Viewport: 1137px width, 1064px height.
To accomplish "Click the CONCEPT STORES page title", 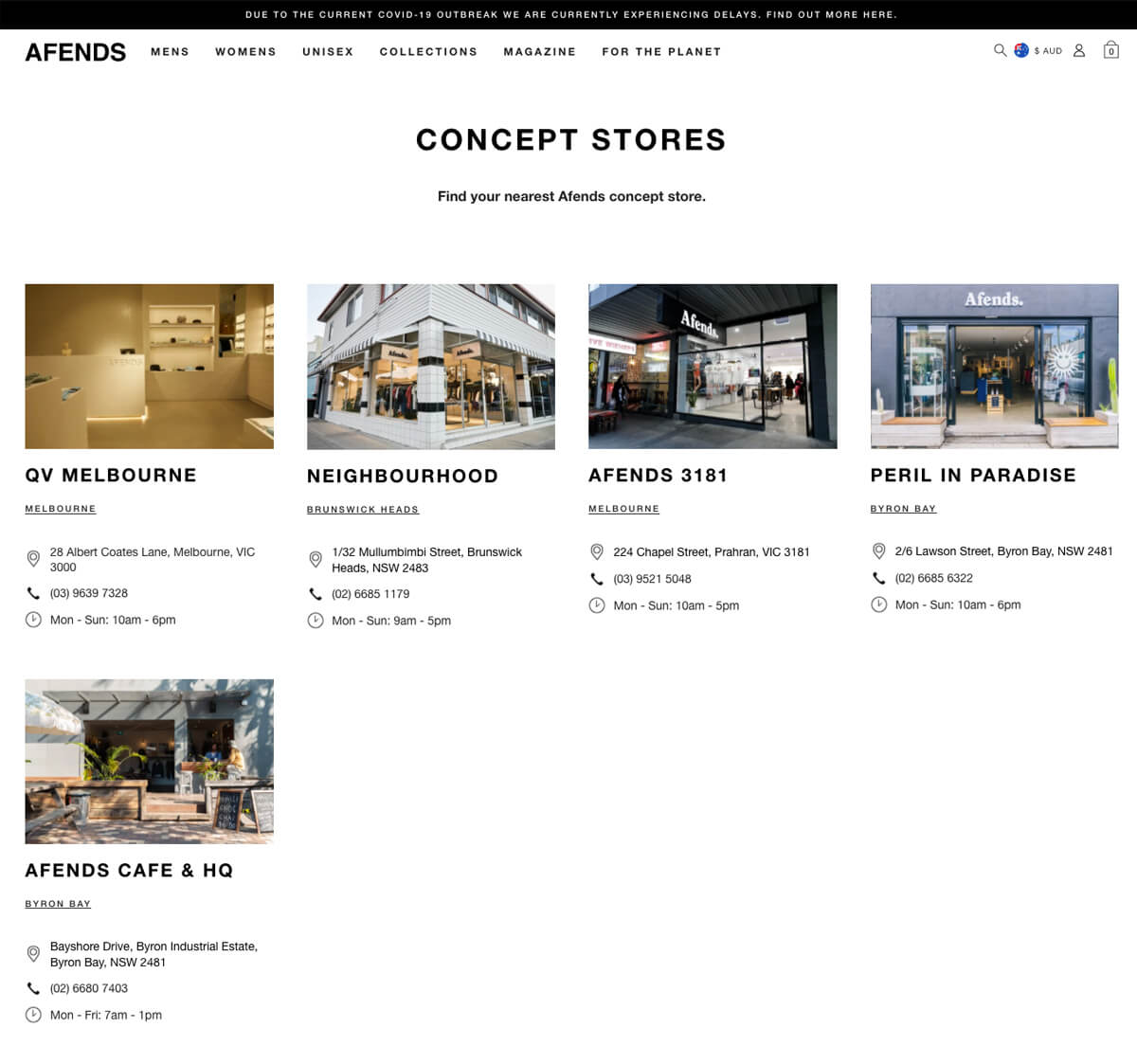I will [571, 140].
